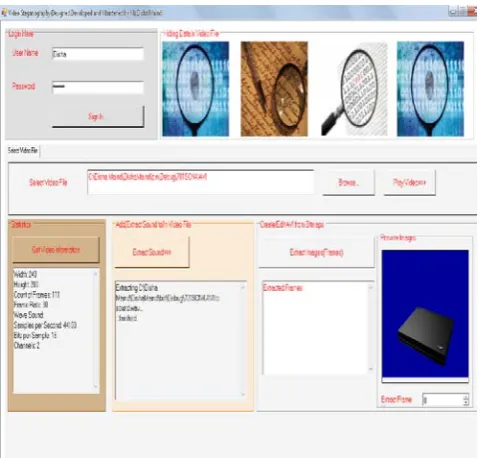Click scrollbar down arrow in sound extraction log

[243, 395]
